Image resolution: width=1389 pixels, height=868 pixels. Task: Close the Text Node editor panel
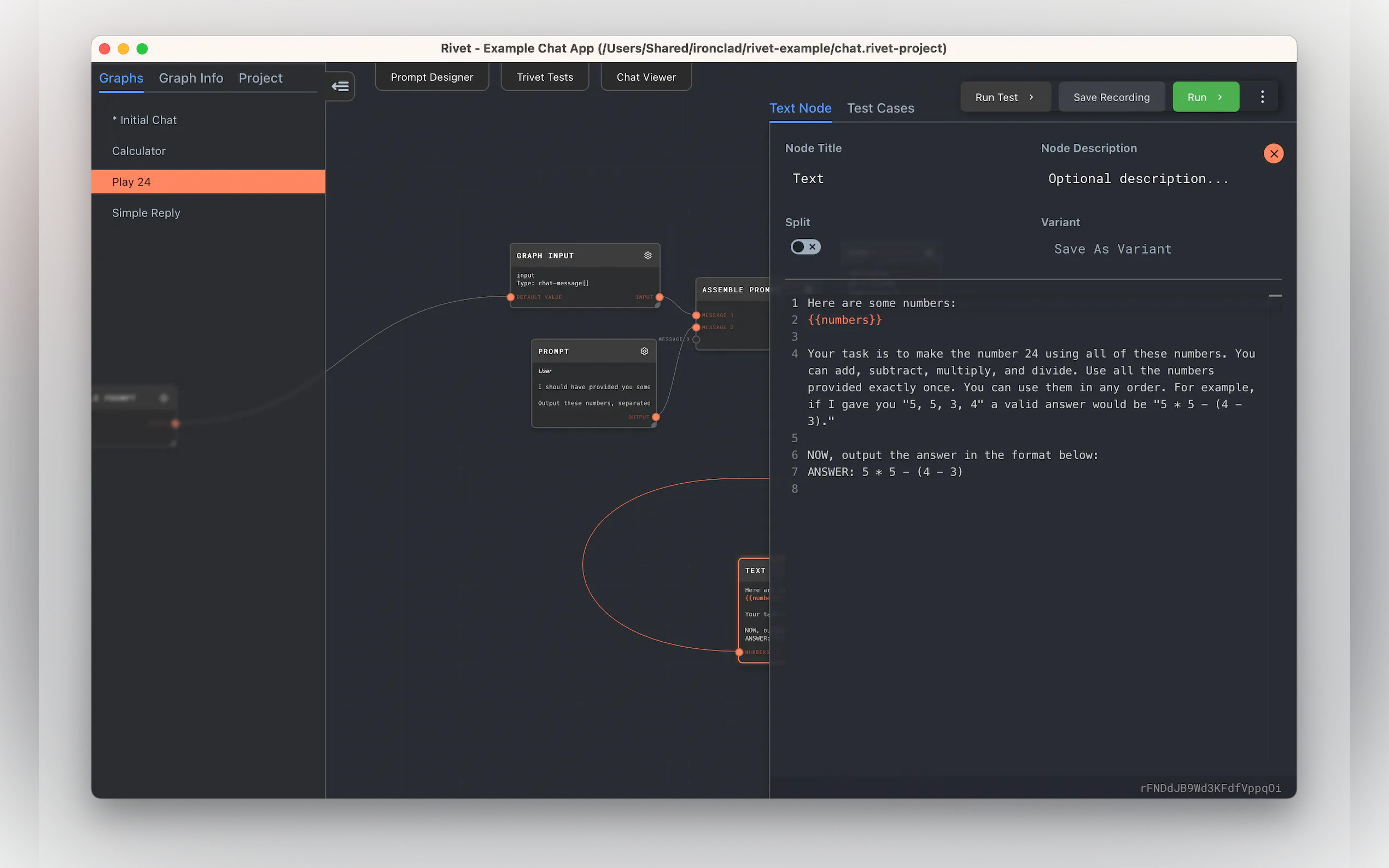(1274, 153)
